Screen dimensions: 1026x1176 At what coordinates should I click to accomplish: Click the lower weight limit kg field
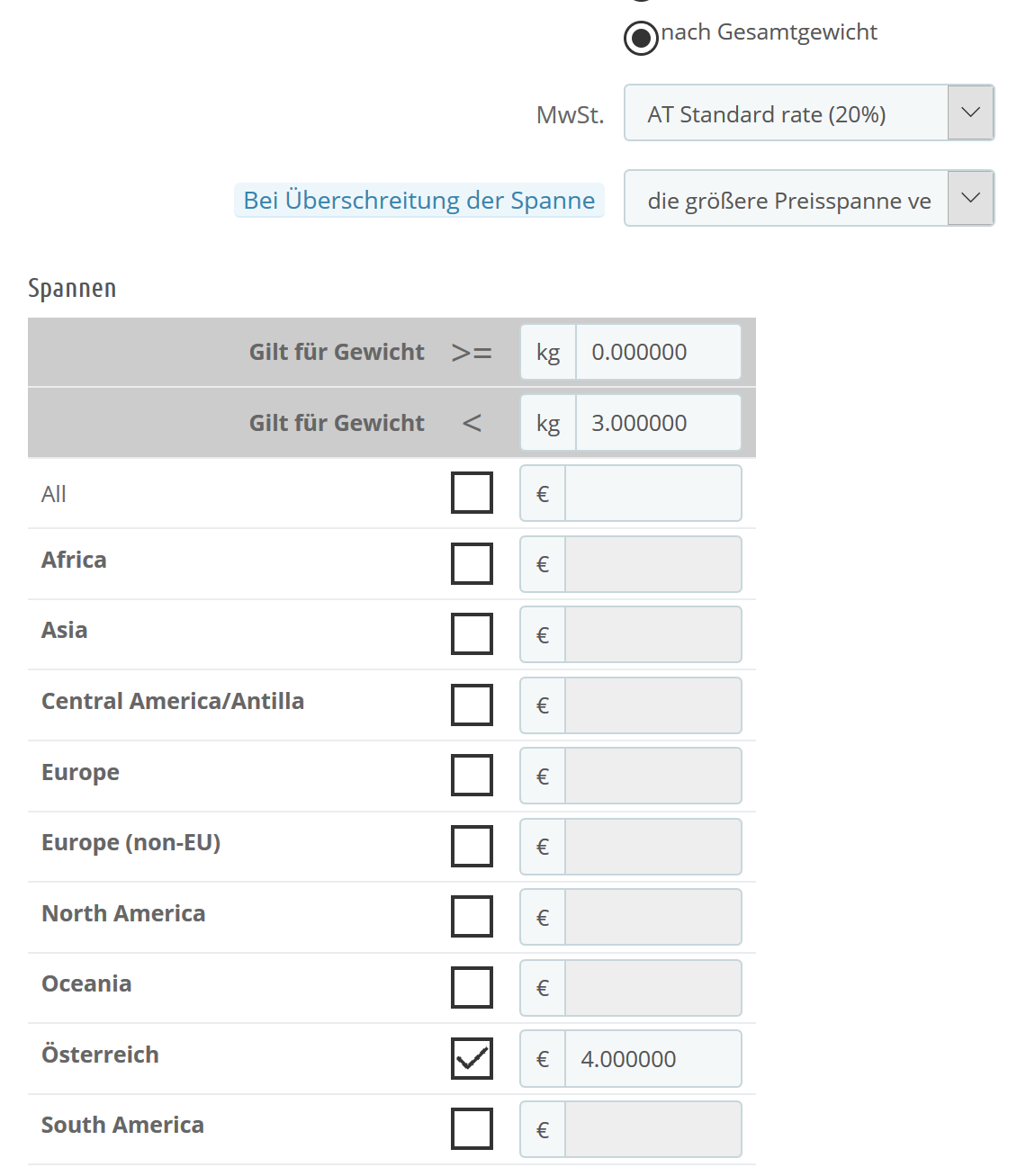coord(657,353)
